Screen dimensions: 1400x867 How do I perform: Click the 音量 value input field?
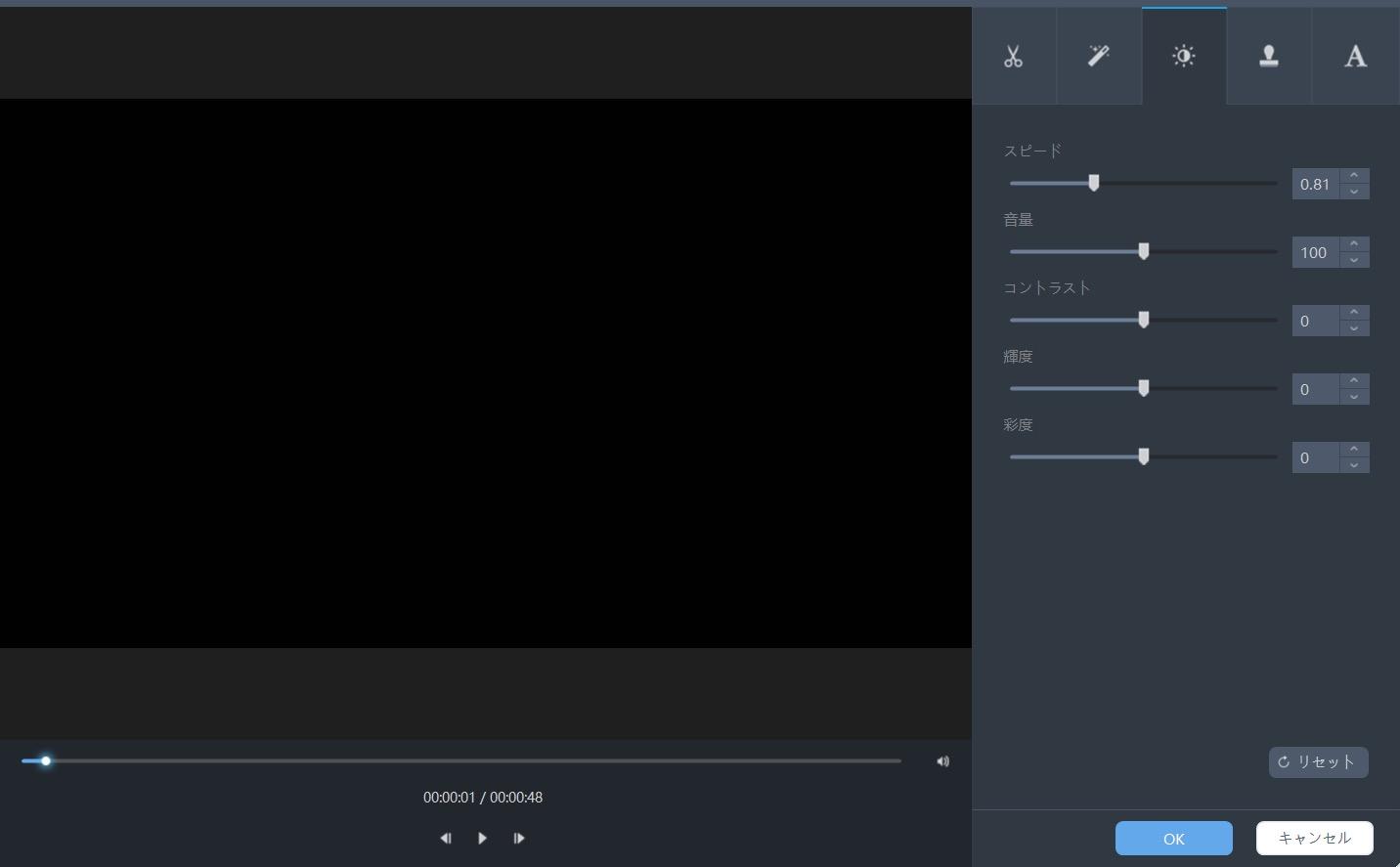point(1315,252)
